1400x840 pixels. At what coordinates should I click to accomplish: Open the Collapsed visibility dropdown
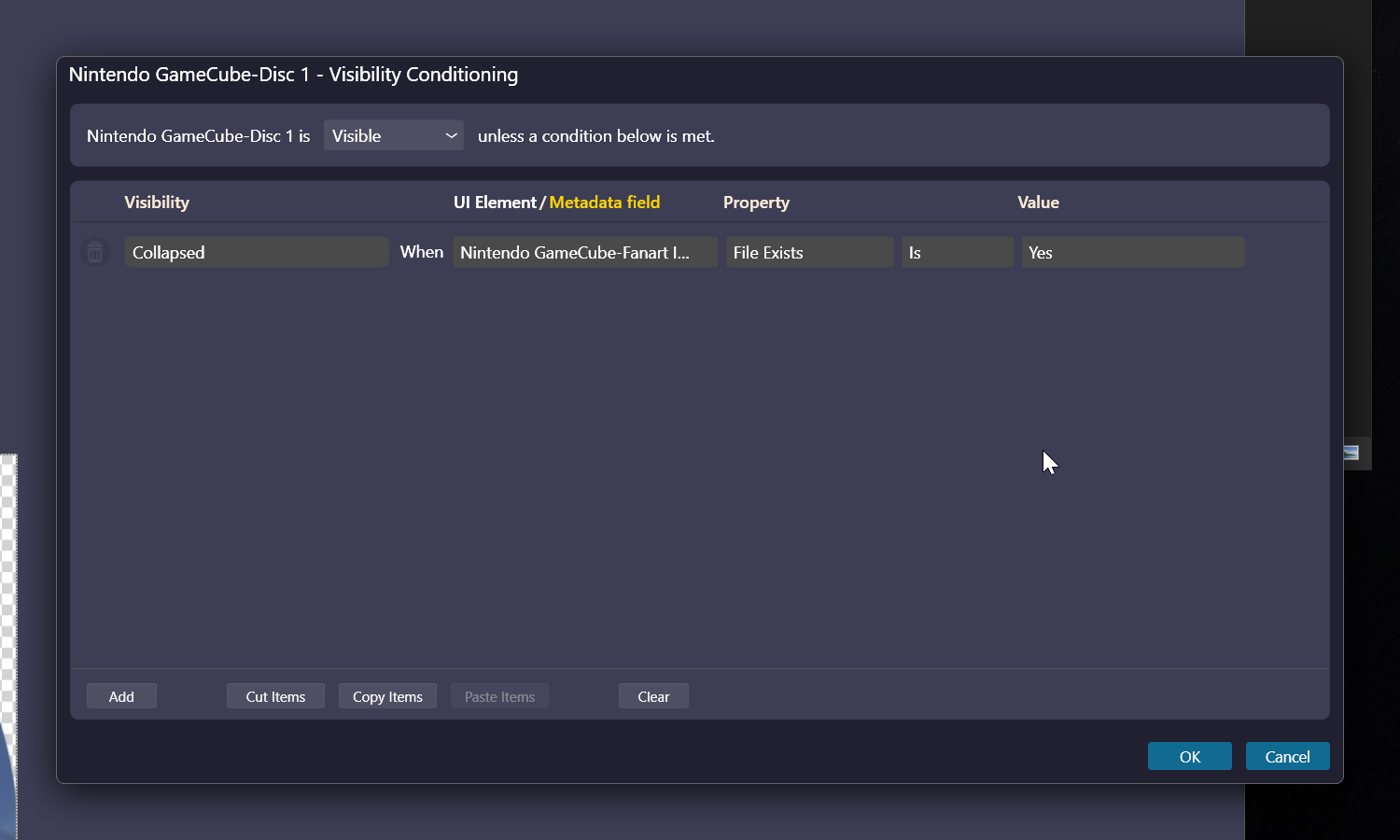pos(256,252)
